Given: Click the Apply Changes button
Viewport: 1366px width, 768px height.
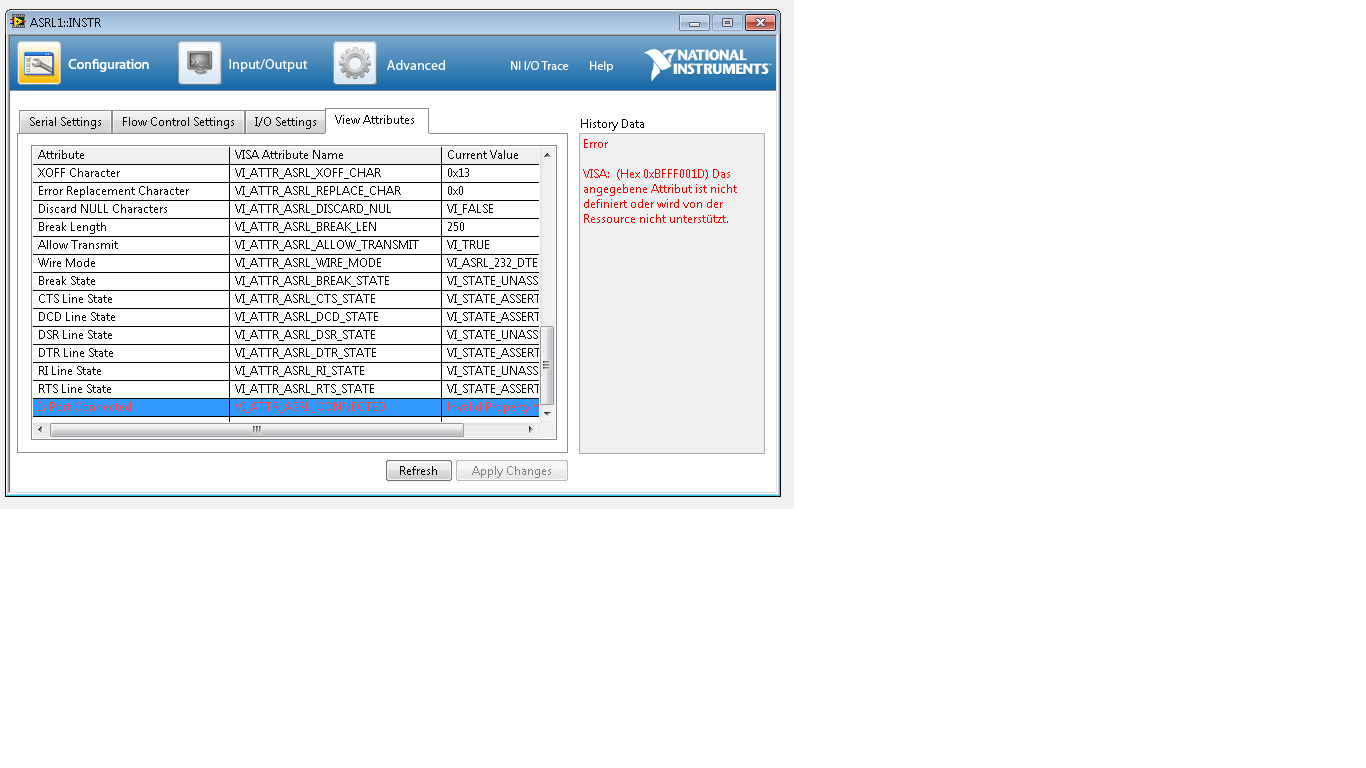Looking at the screenshot, I should 512,471.
